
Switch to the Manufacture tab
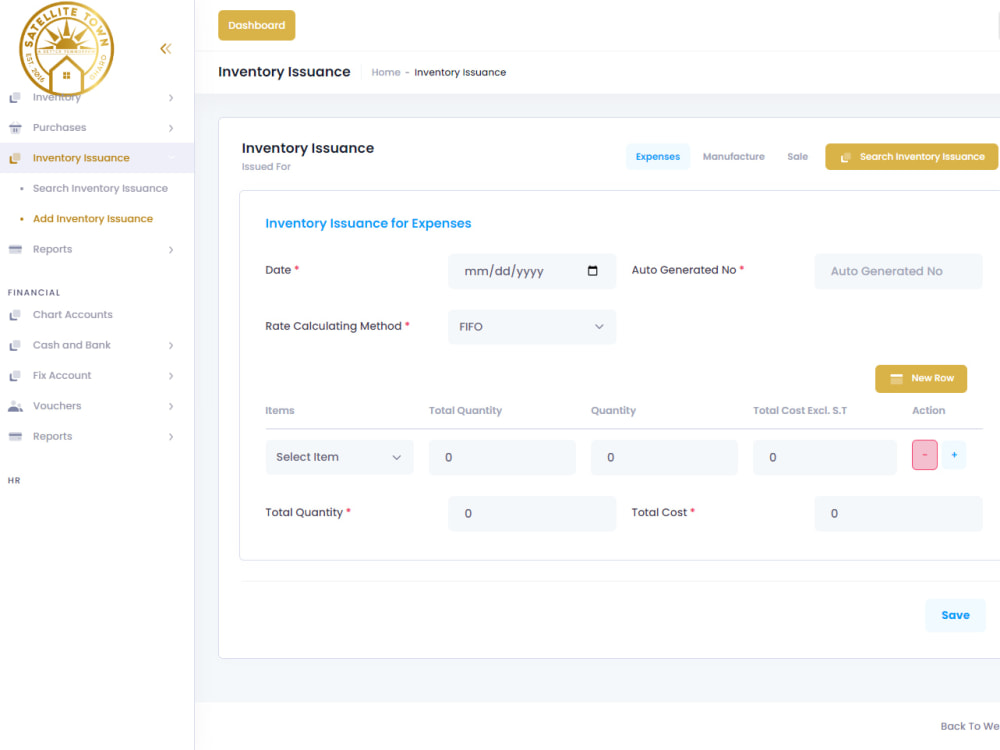click(733, 157)
